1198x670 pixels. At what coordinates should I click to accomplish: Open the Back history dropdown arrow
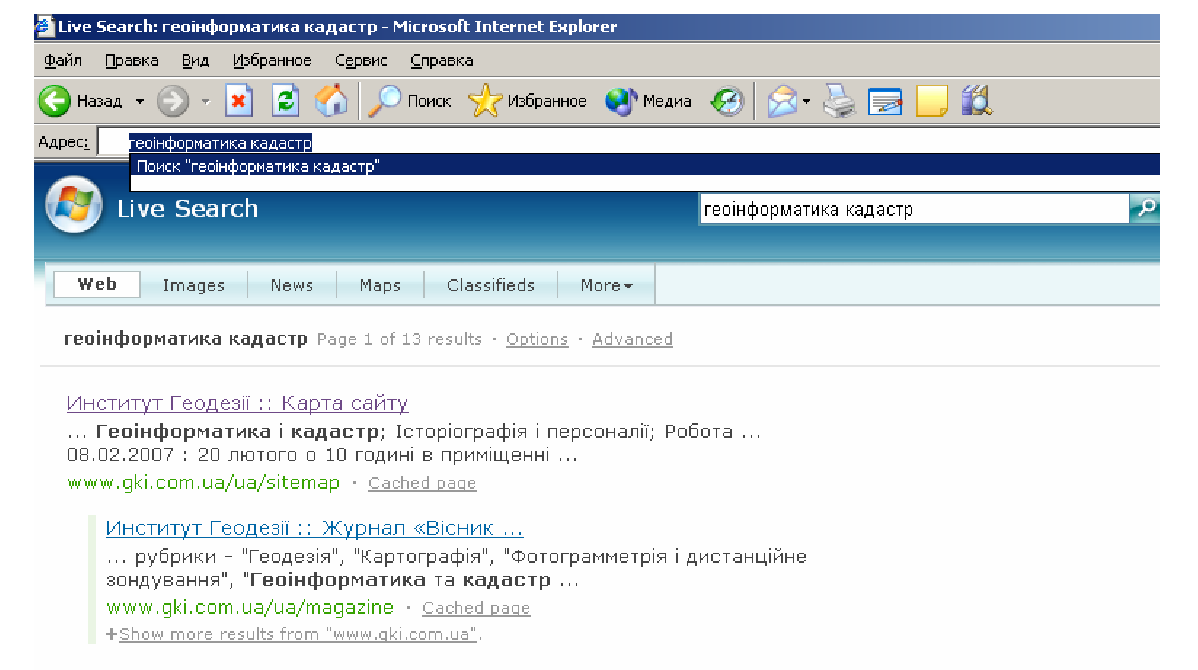click(140, 101)
